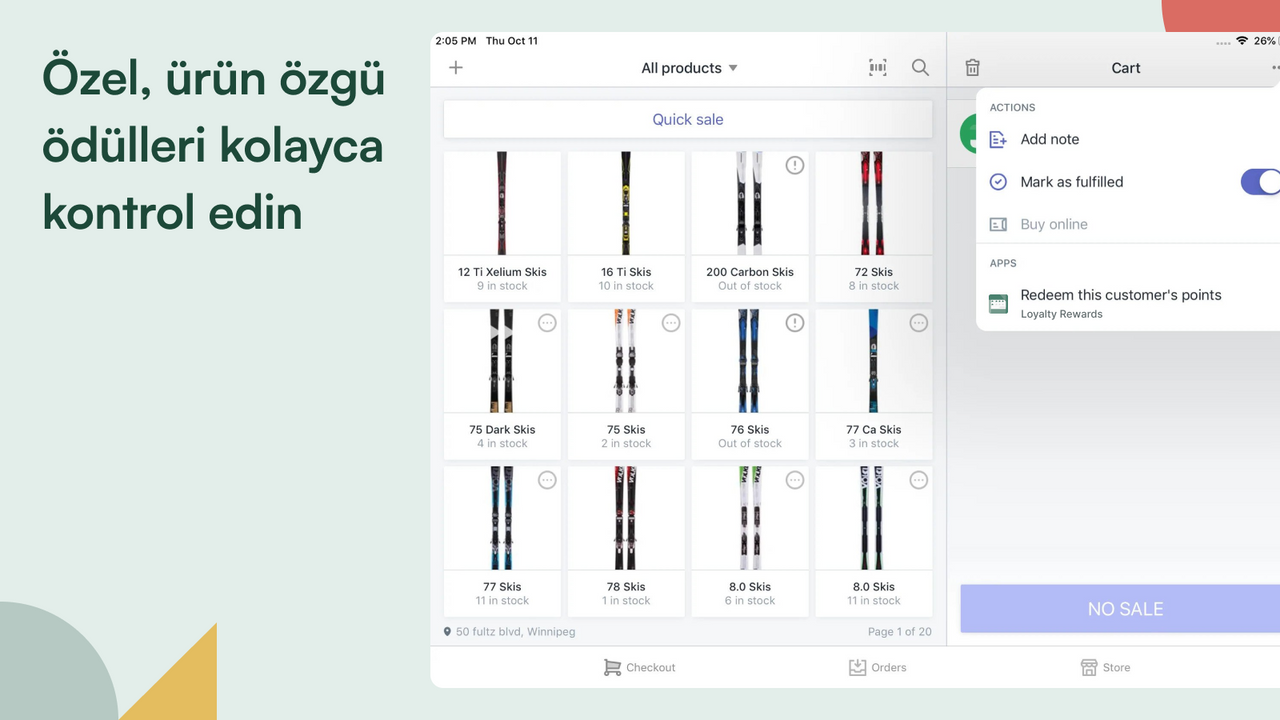Click the Page 1 of 20 indicator
Screen dimensions: 1280x720
click(x=900, y=632)
